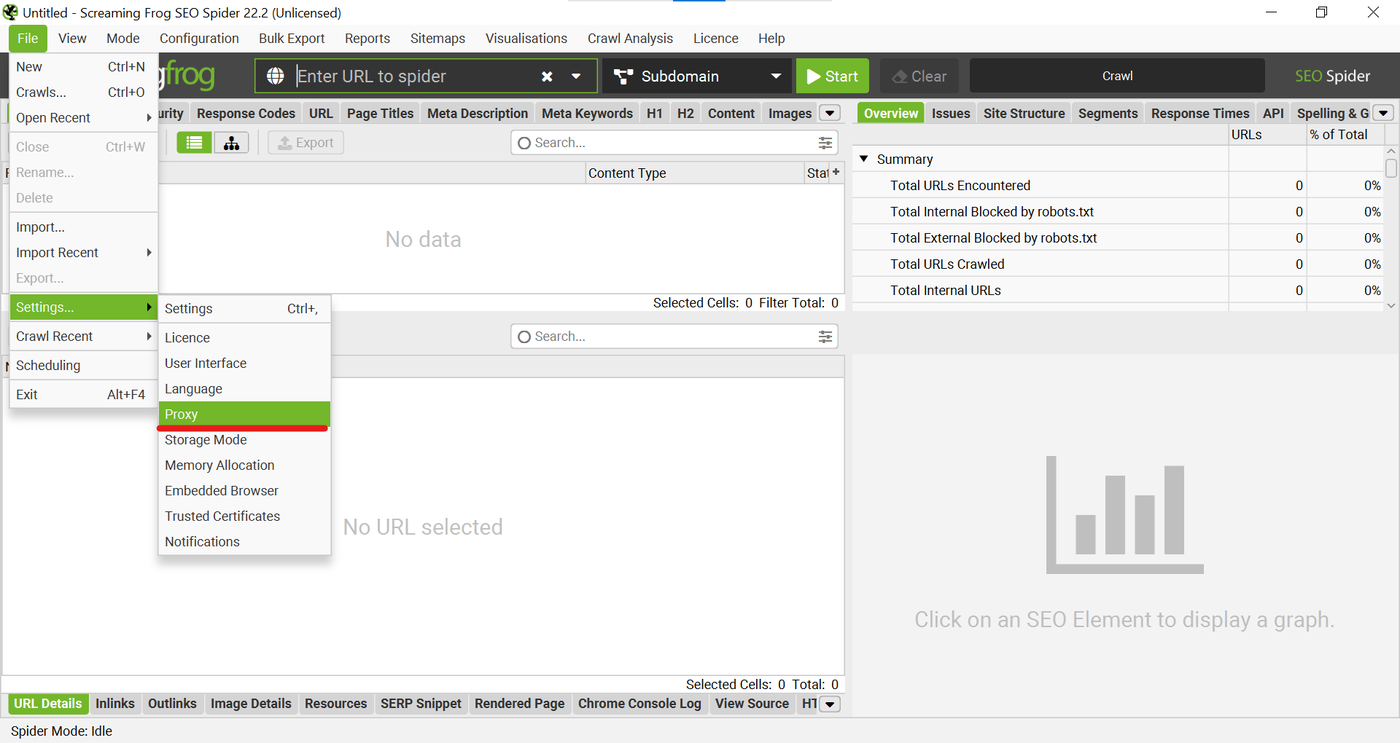Open the Crawl Analysis menu

click(630, 38)
